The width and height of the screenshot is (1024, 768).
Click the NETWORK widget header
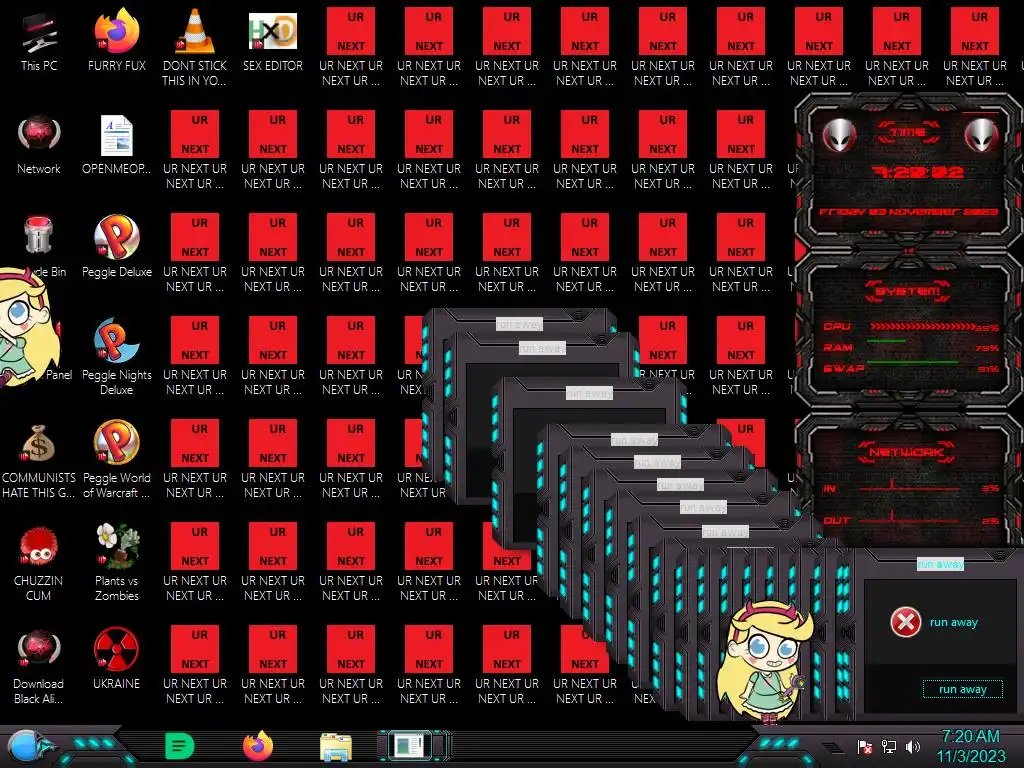pos(906,452)
